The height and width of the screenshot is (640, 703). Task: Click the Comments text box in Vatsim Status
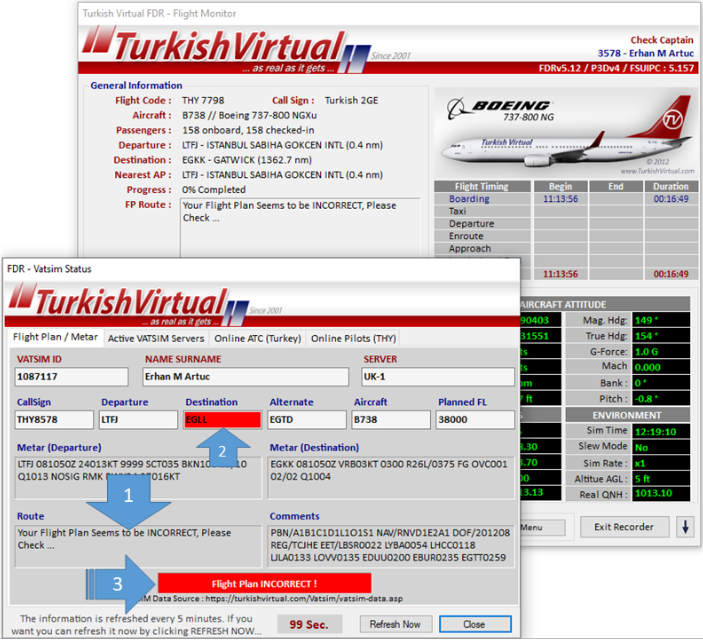point(391,546)
